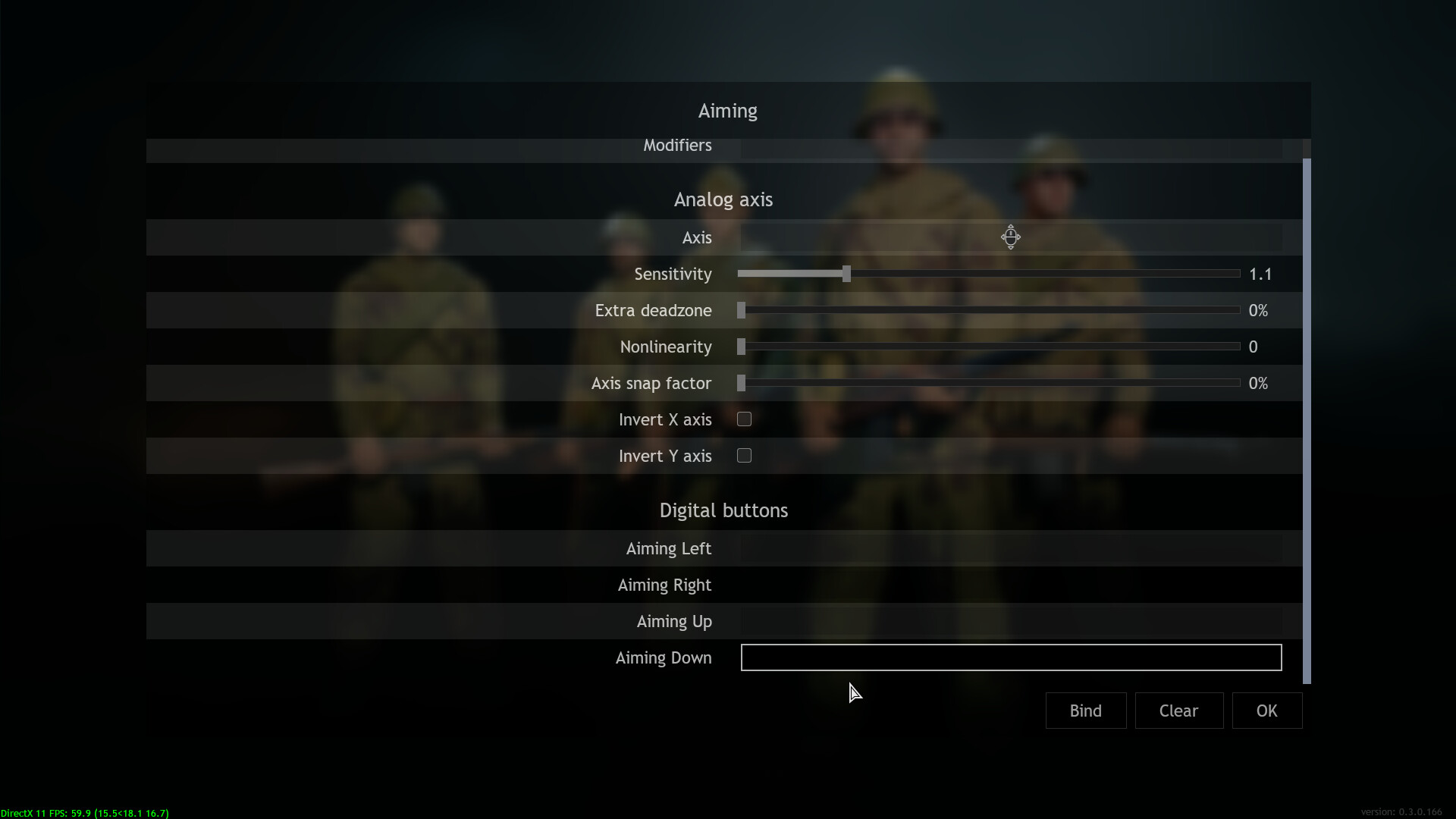Click the Clear button

[1179, 711]
